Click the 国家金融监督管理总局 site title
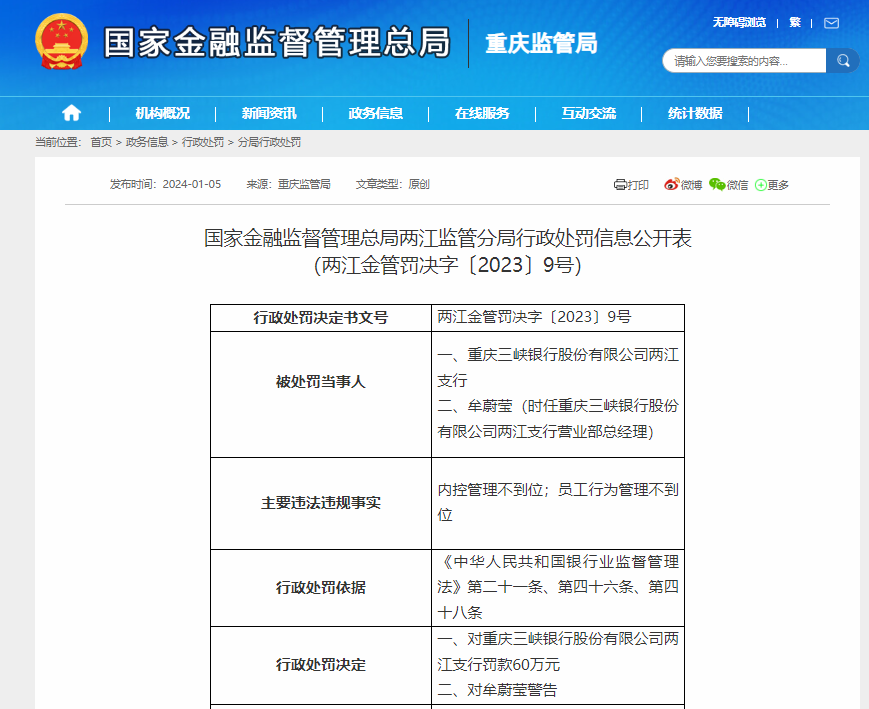Screen dimensions: 869x709 pyautogui.click(x=277, y=42)
